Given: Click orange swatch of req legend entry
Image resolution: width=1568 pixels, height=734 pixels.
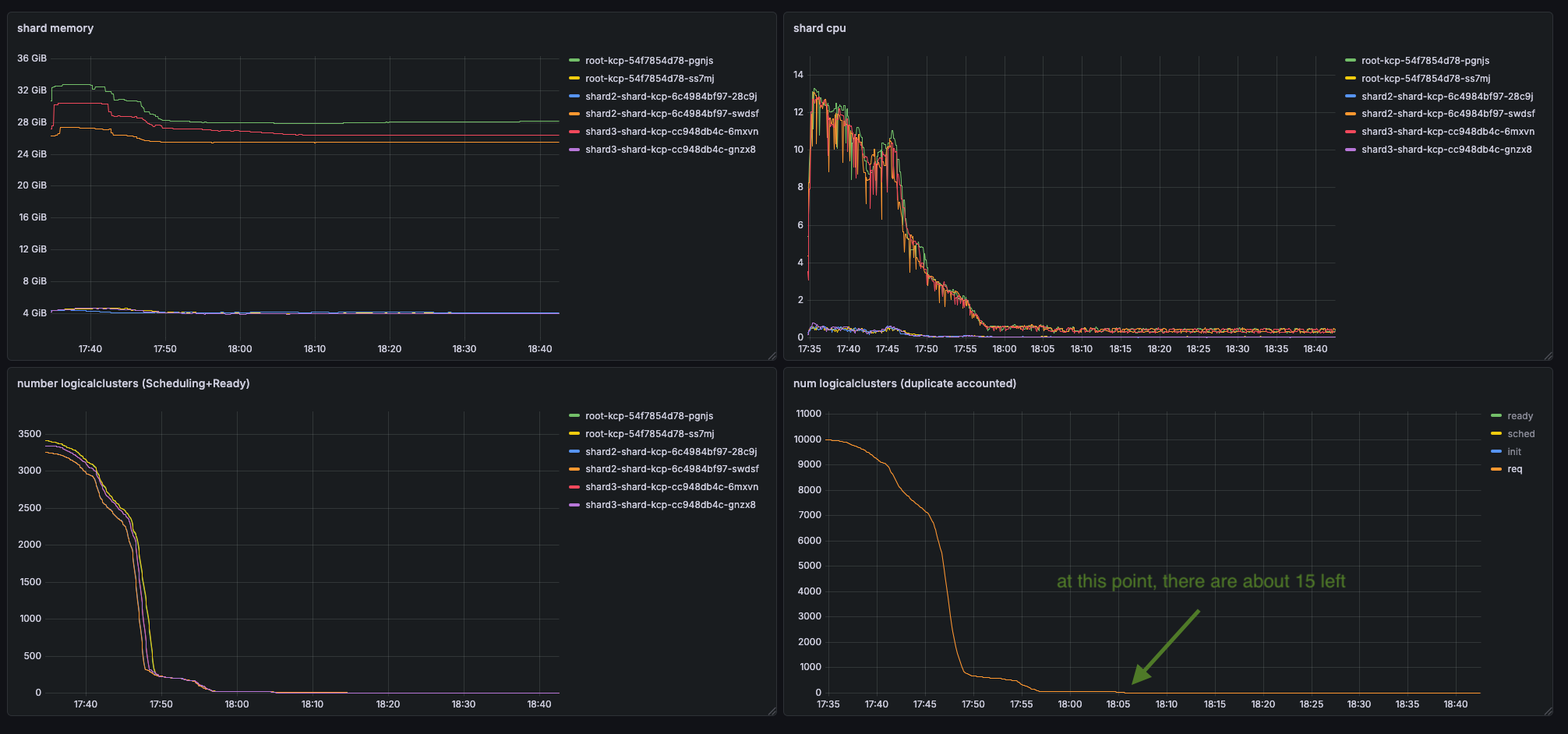Looking at the screenshot, I should tap(1496, 469).
